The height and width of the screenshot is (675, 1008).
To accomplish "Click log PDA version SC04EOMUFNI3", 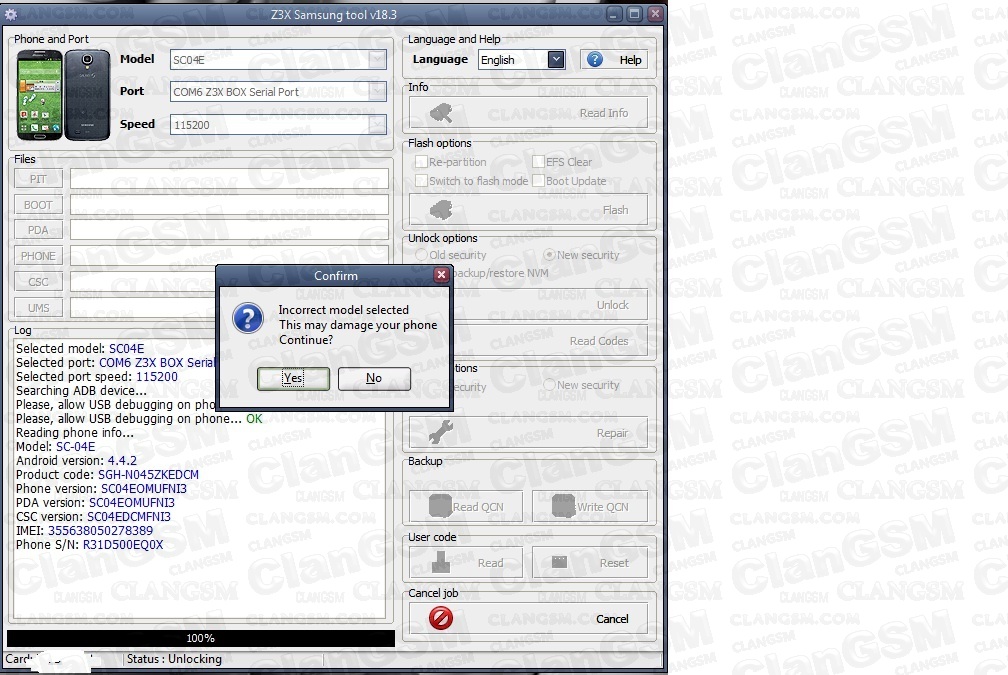I will click(131, 503).
